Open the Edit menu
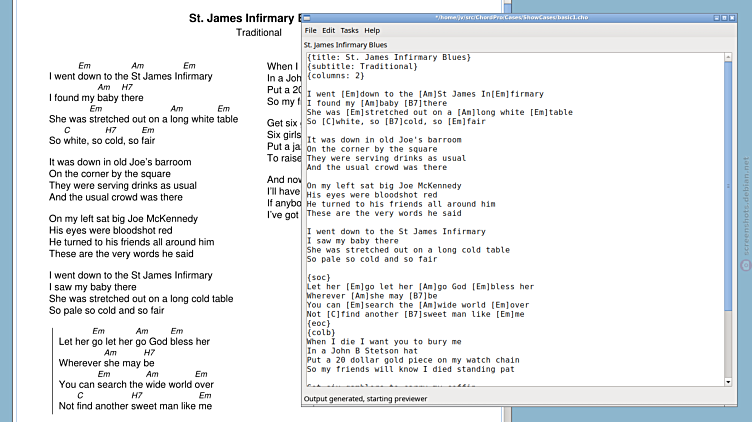The height and width of the screenshot is (423, 752). click(x=328, y=31)
